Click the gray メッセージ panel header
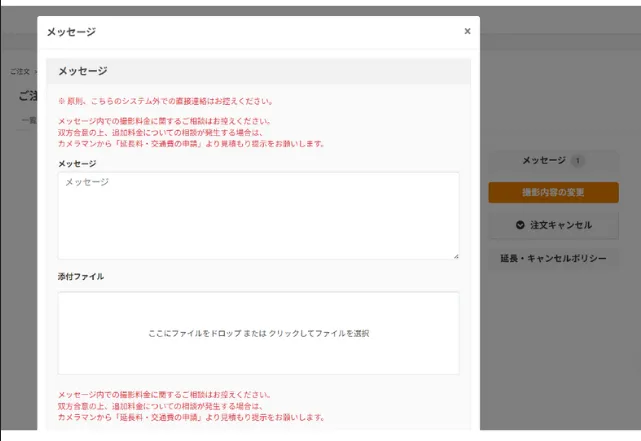This screenshot has height=441, width=641. click(x=258, y=71)
